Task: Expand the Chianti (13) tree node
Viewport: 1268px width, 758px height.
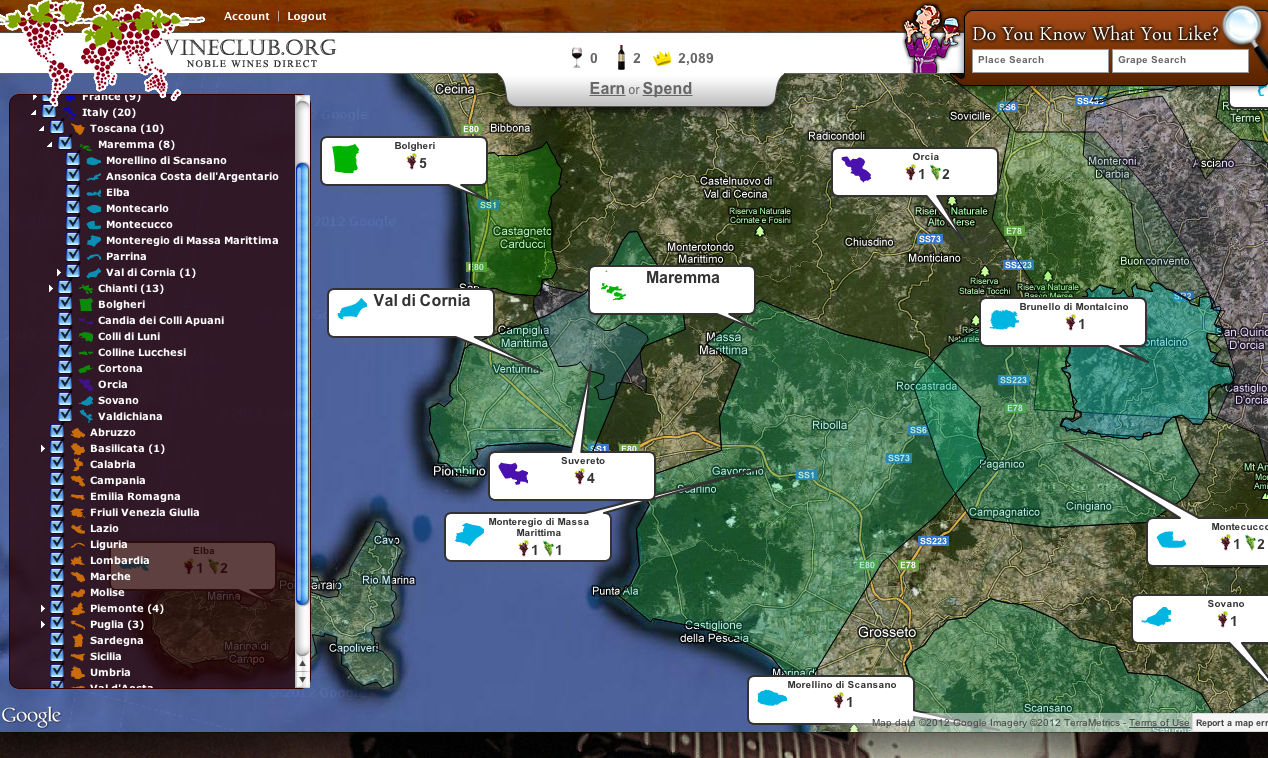Action: (x=51, y=289)
